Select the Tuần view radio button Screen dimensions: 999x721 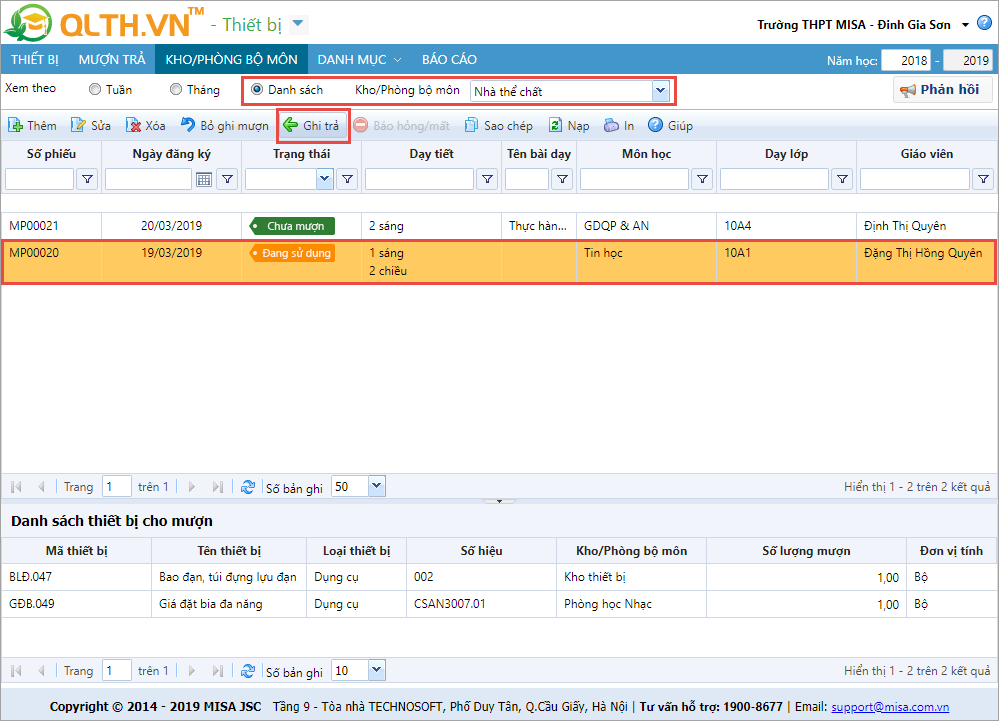[95, 89]
